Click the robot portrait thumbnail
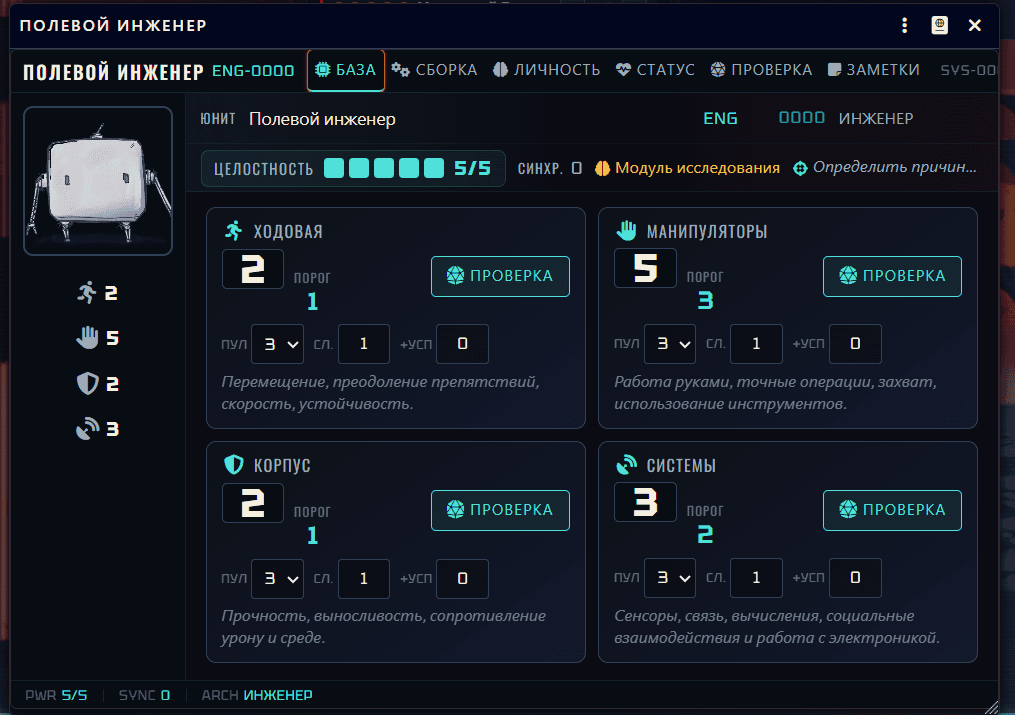Viewport: 1015px width, 715px height. pos(98,181)
